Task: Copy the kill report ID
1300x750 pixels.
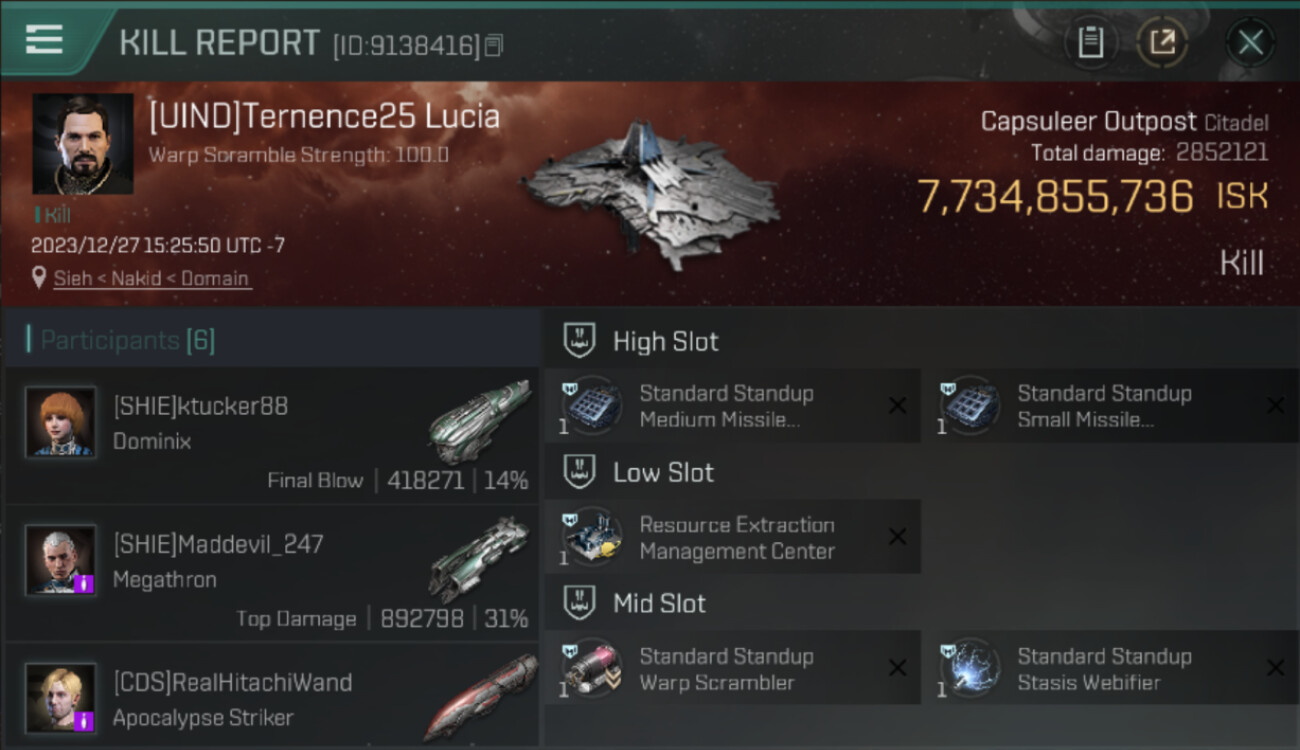Action: coord(493,46)
